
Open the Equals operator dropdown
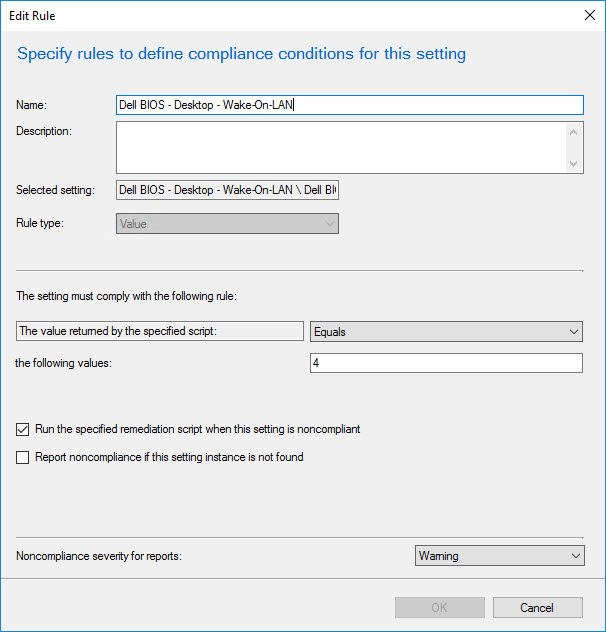(x=446, y=331)
